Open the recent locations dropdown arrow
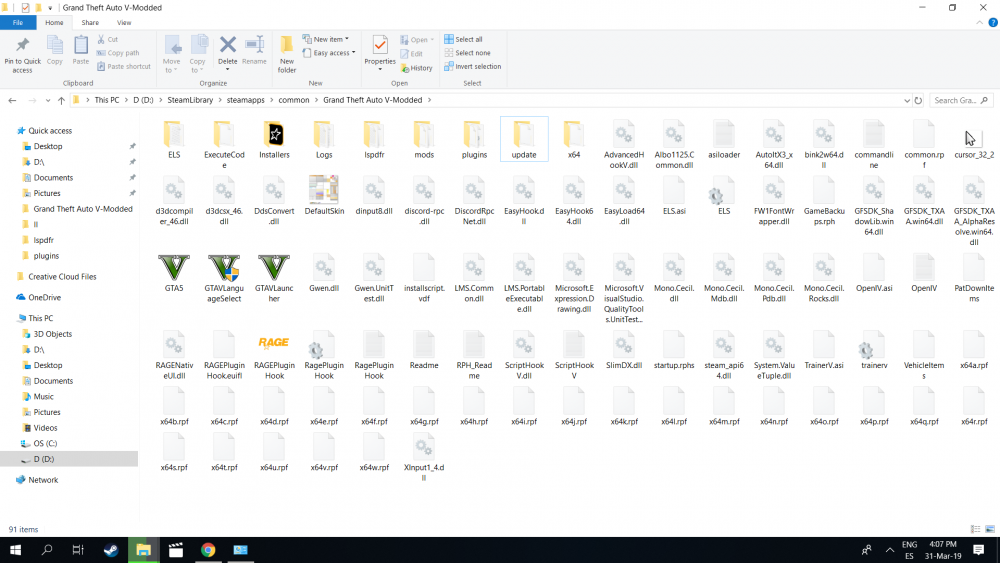This screenshot has width=1000, height=563. pos(49,101)
